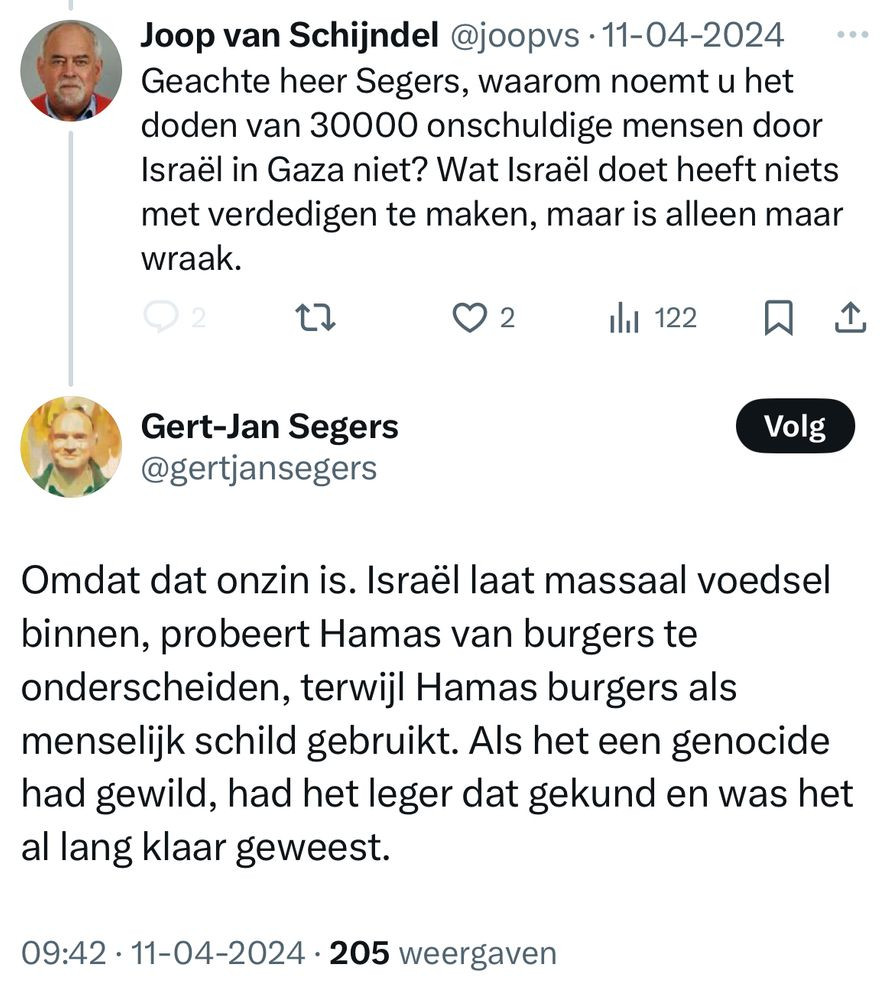Retweet Joop van Schijndel's post
Image resolution: width=894 pixels, height=1000 pixels.
(315, 318)
